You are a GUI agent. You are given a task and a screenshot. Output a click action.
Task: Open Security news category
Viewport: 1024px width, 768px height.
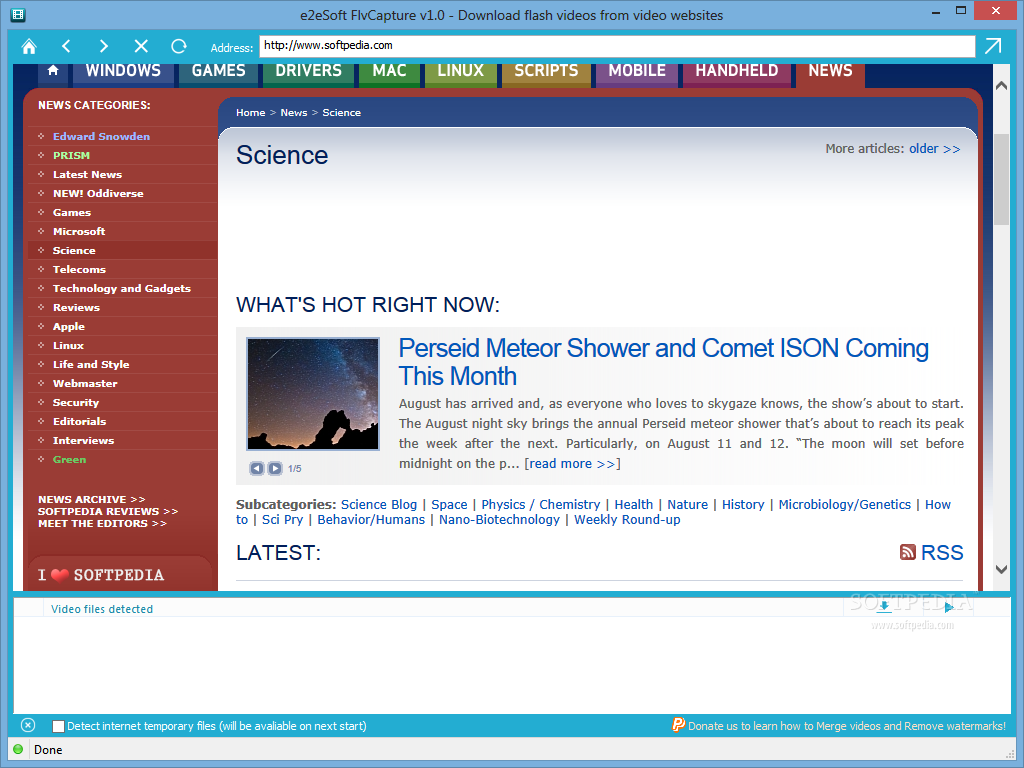click(76, 402)
